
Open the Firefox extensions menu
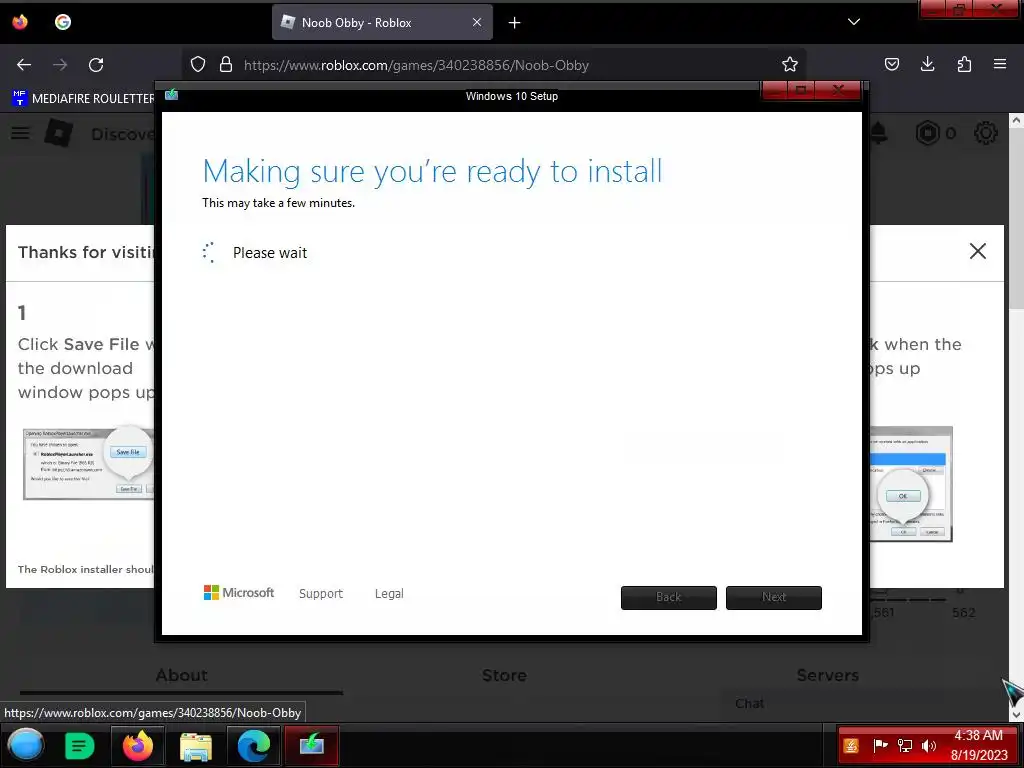pyautogui.click(x=964, y=64)
